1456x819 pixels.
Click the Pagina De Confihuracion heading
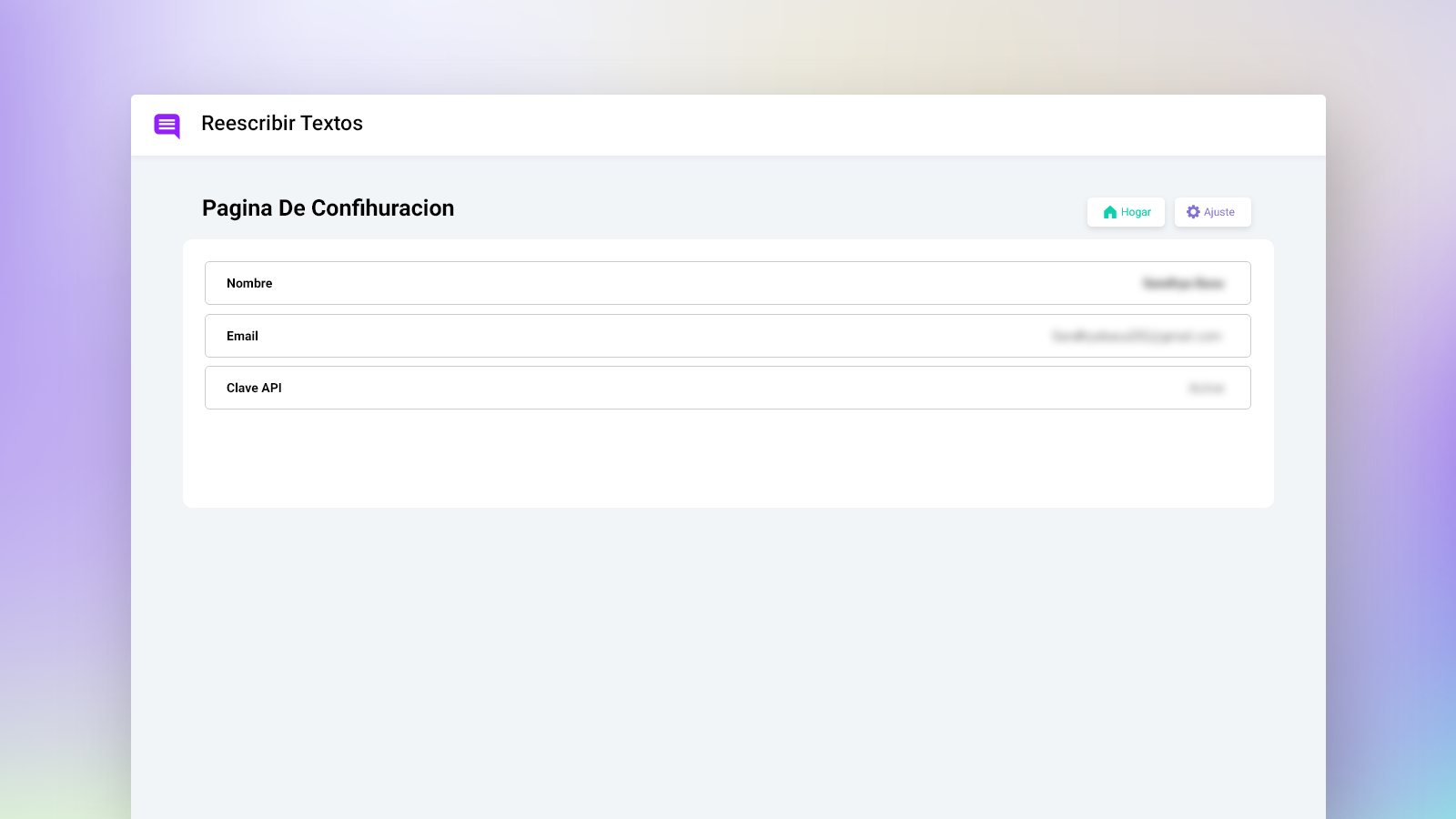pyautogui.click(x=328, y=208)
